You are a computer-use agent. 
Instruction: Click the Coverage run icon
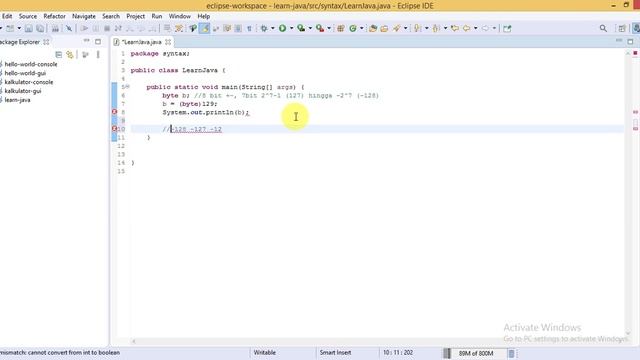(x=301, y=28)
